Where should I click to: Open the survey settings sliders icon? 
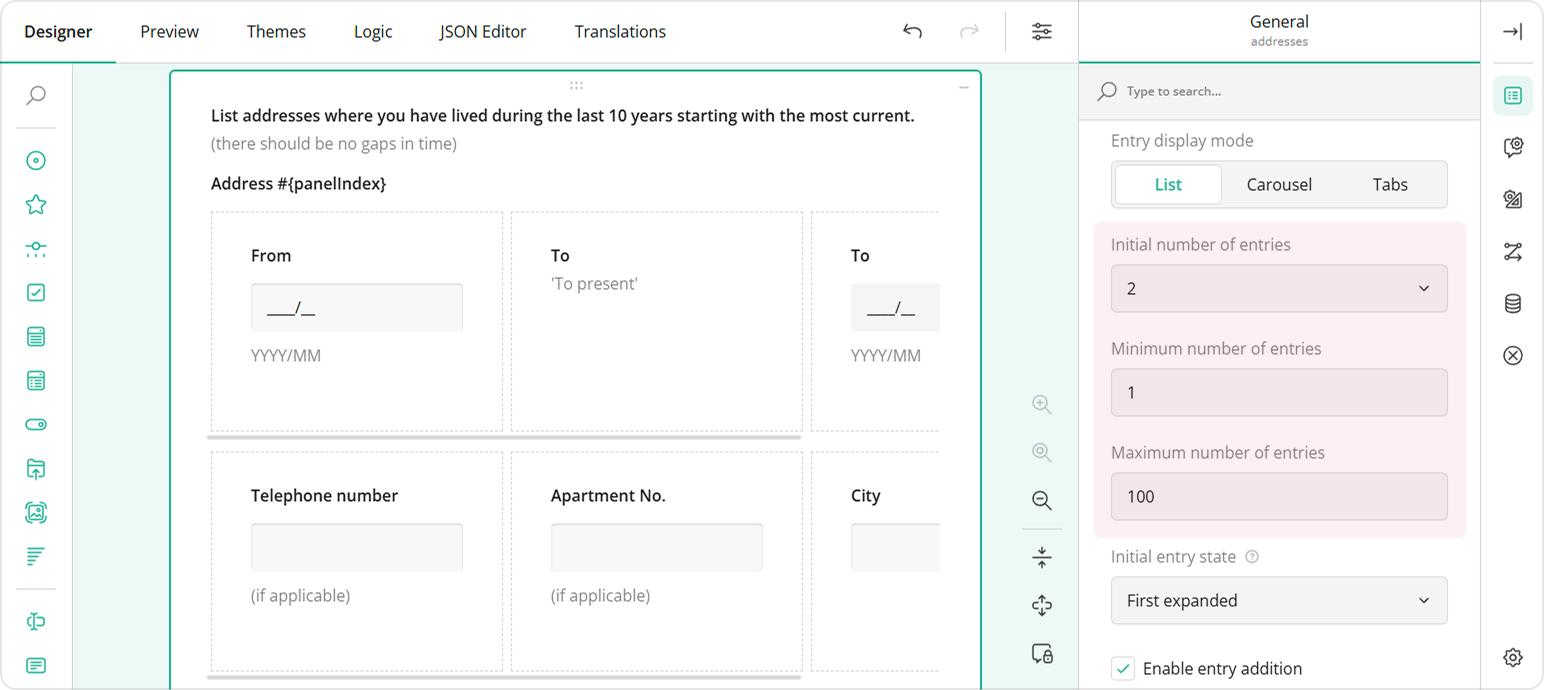[1041, 31]
